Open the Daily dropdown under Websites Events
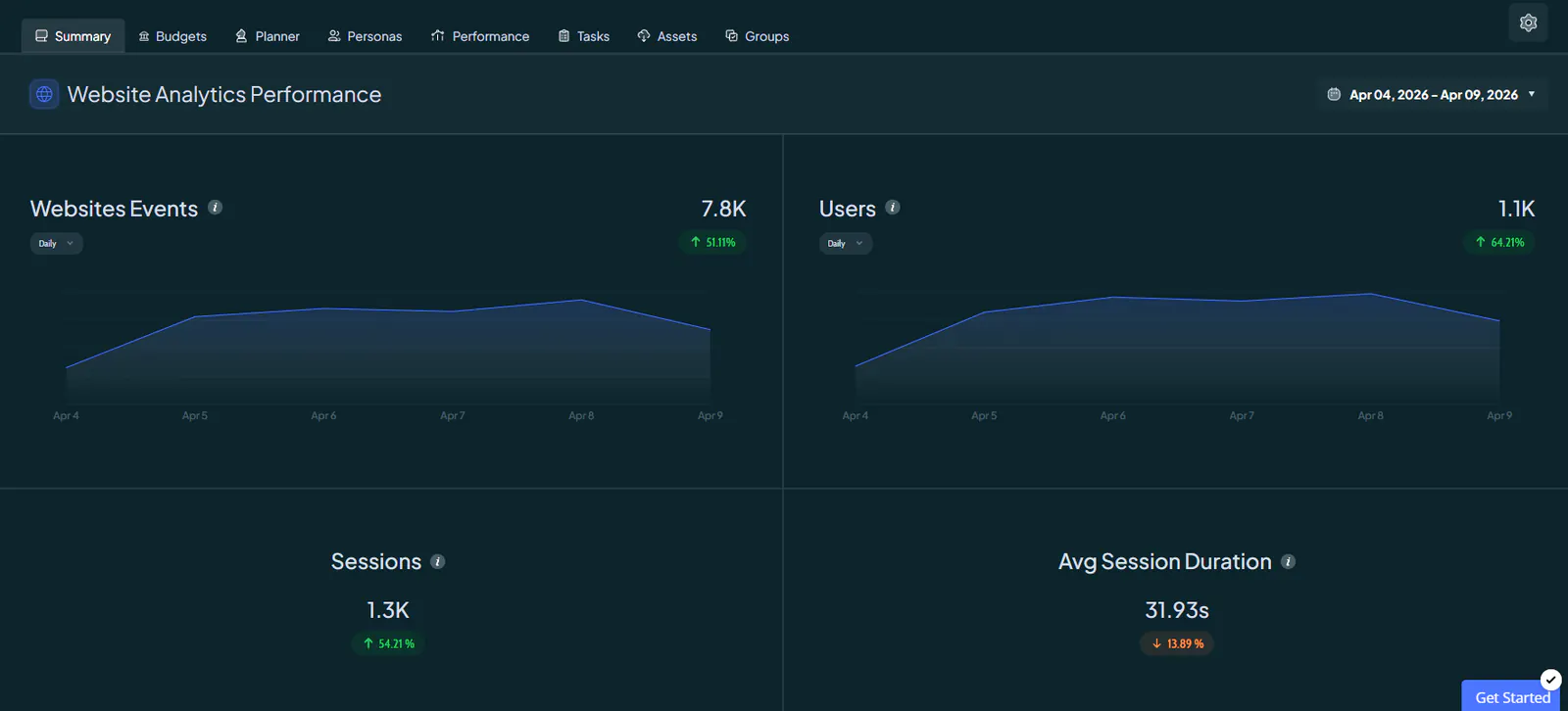Image resolution: width=1568 pixels, height=711 pixels. 56,244
